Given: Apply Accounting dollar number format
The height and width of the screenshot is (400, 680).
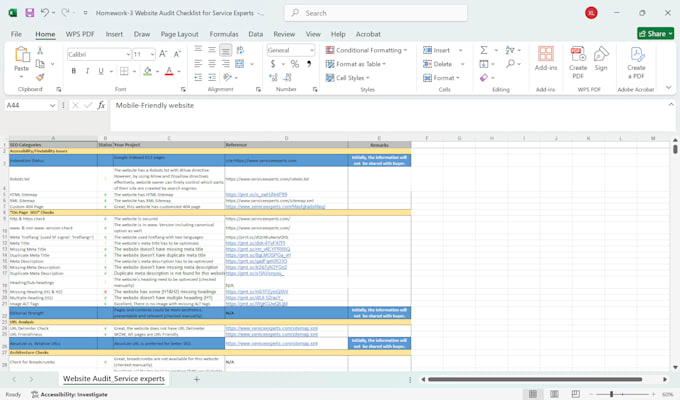Looking at the screenshot, I should coord(273,64).
